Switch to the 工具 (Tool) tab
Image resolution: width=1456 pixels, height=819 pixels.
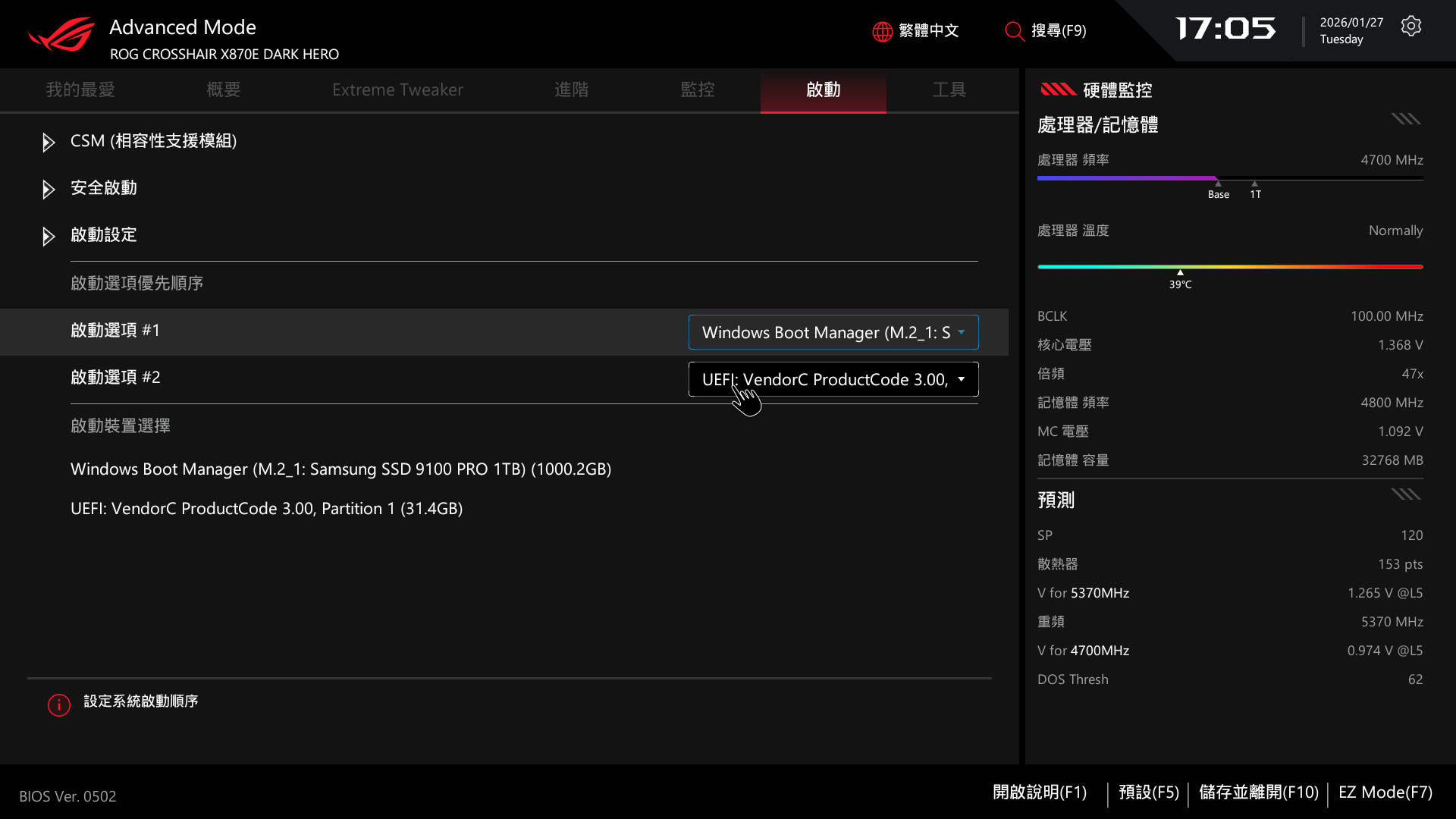[949, 89]
